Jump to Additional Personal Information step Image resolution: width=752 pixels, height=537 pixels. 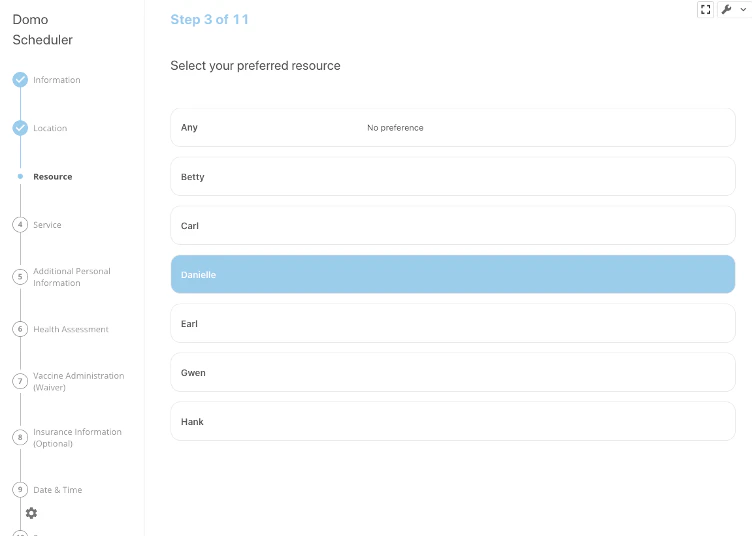[x=71, y=277]
